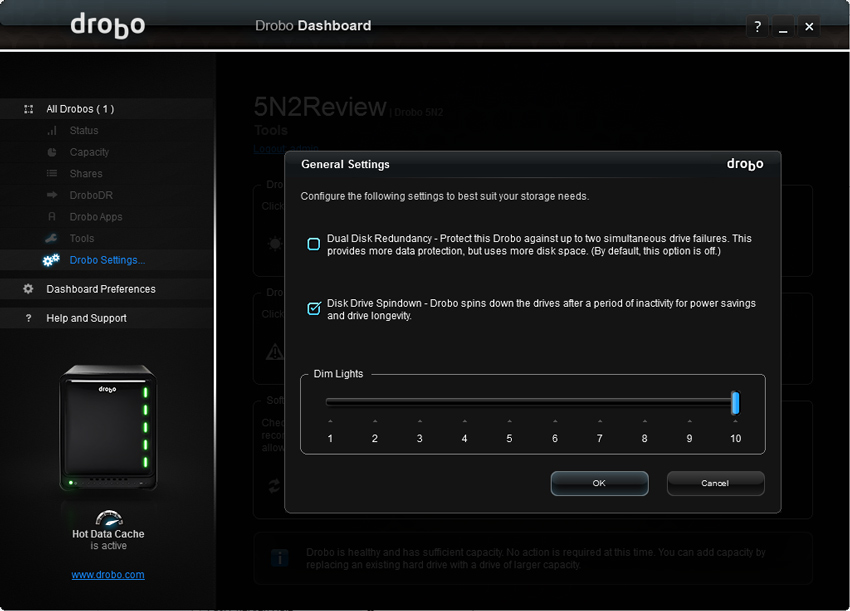Click the Tools wrench icon
Viewport: 850px width, 611px height.
(x=51, y=238)
